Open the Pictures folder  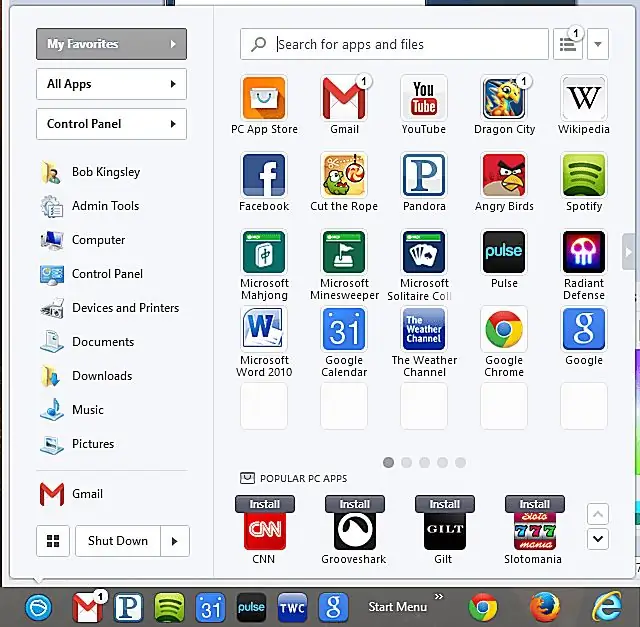click(x=78, y=443)
